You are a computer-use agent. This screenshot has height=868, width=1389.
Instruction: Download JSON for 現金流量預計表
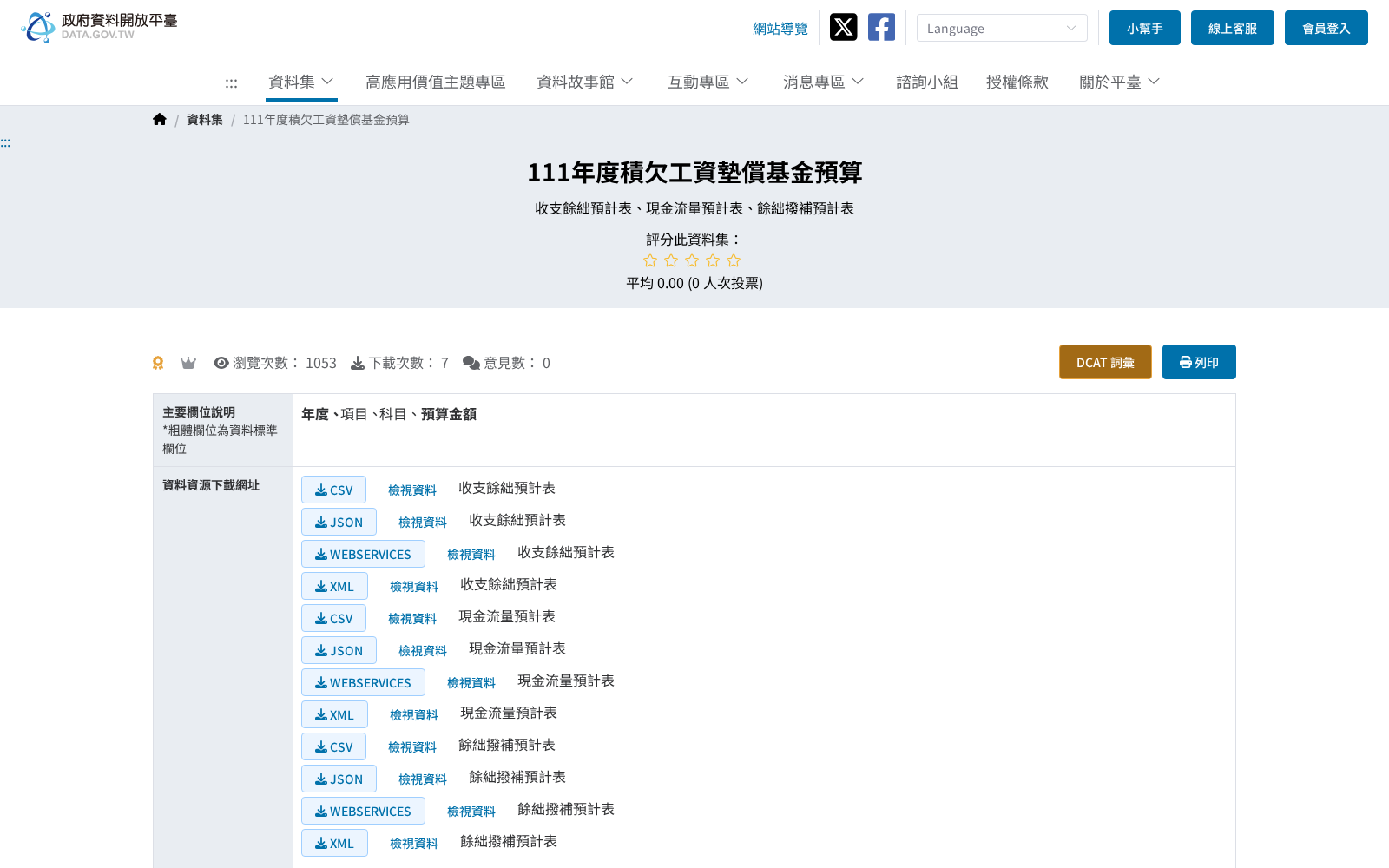[x=339, y=650]
